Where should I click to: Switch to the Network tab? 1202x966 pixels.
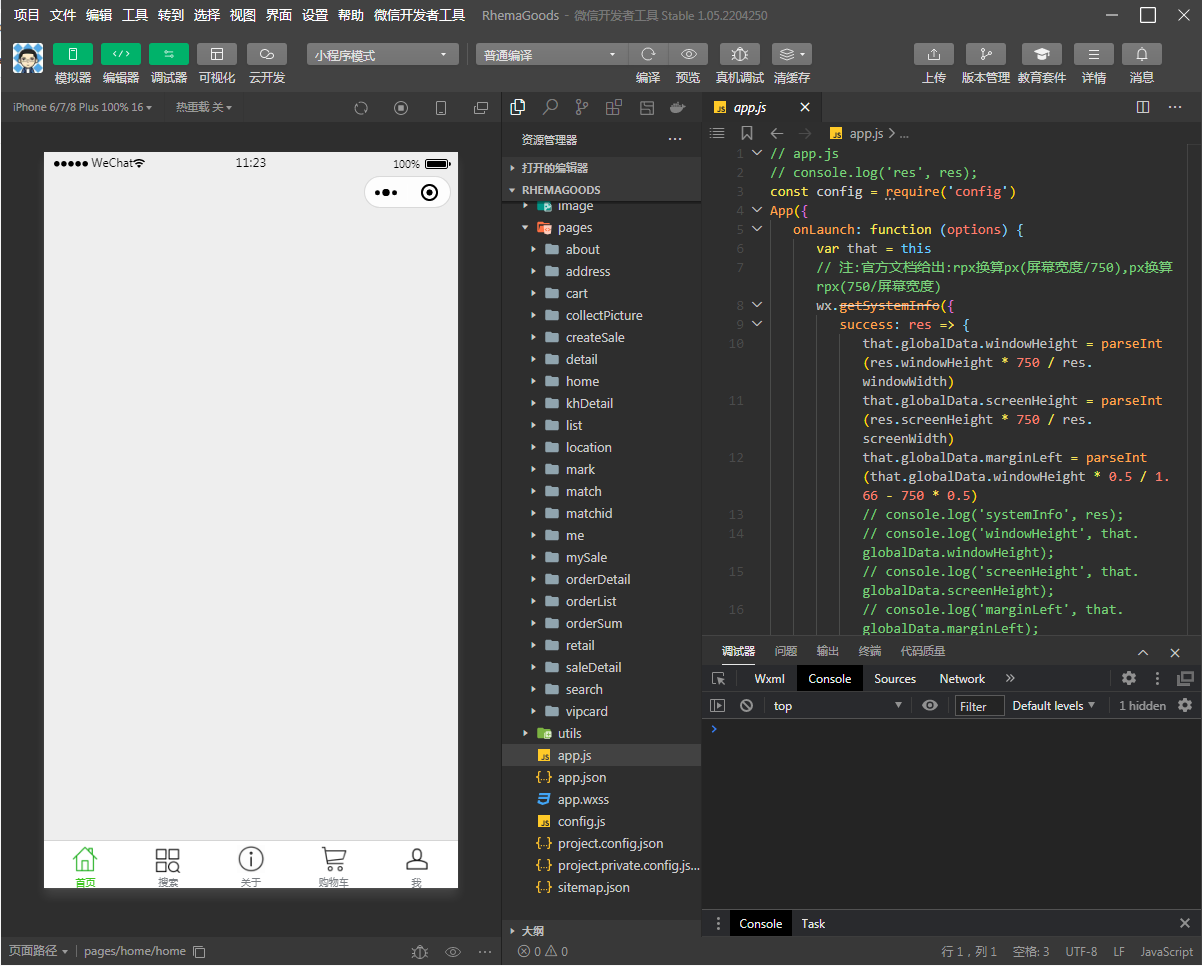(962, 678)
